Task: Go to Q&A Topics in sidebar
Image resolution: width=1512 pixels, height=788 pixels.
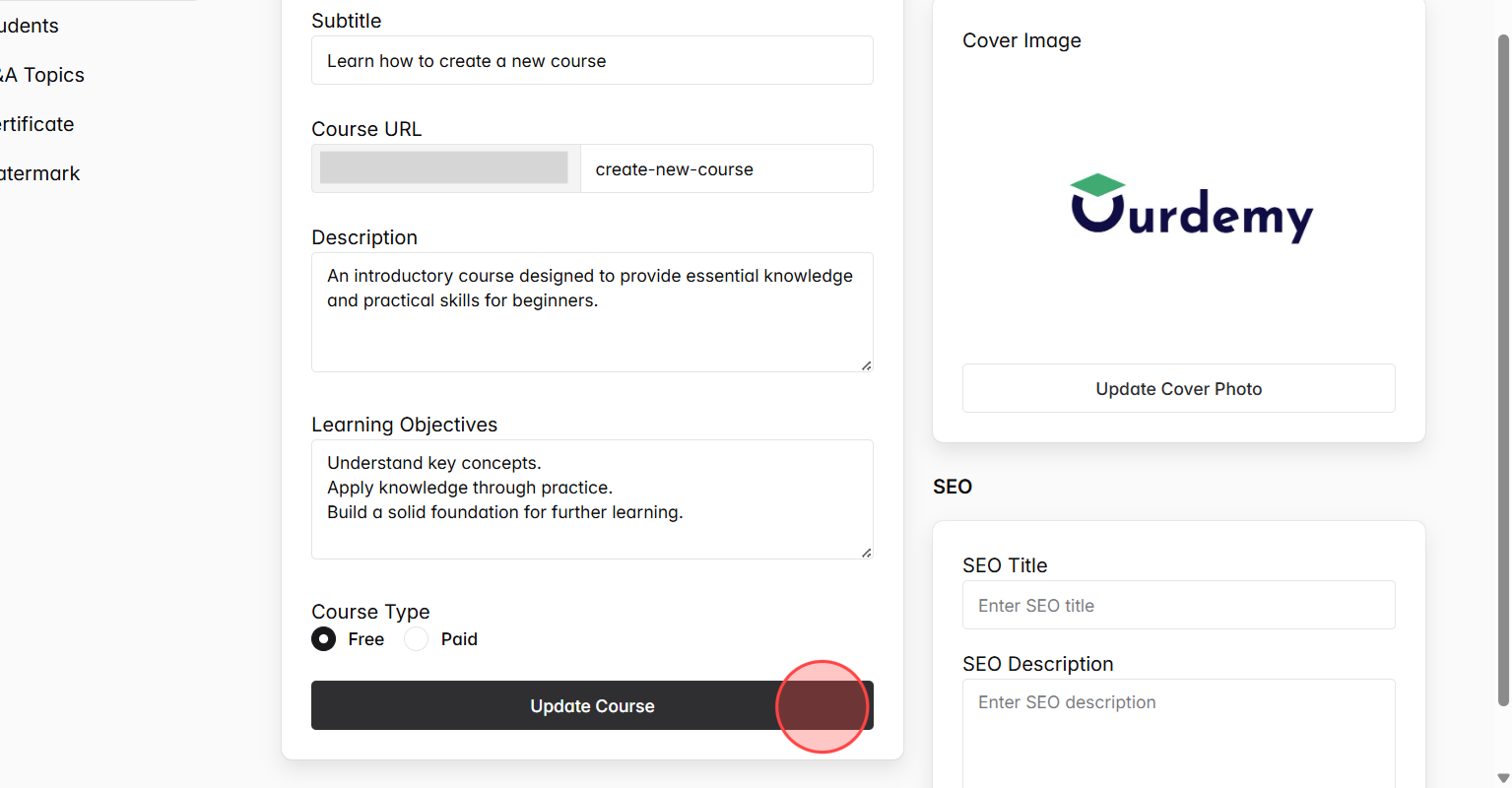Action: tap(43, 75)
